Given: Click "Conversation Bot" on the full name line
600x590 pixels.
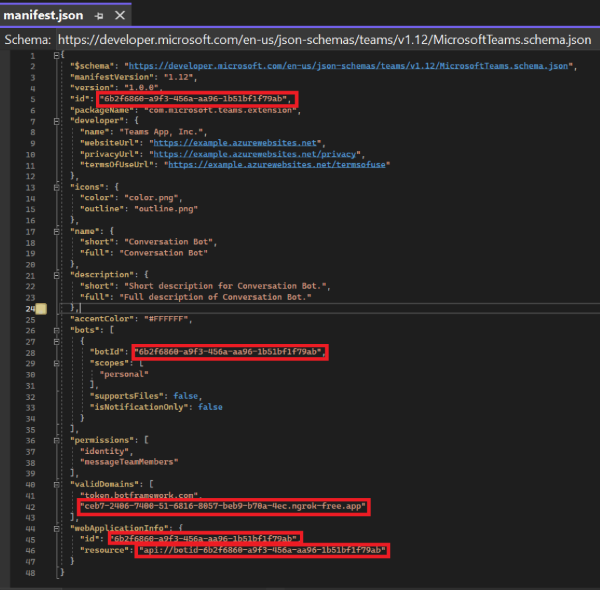Looking at the screenshot, I should coord(163,253).
